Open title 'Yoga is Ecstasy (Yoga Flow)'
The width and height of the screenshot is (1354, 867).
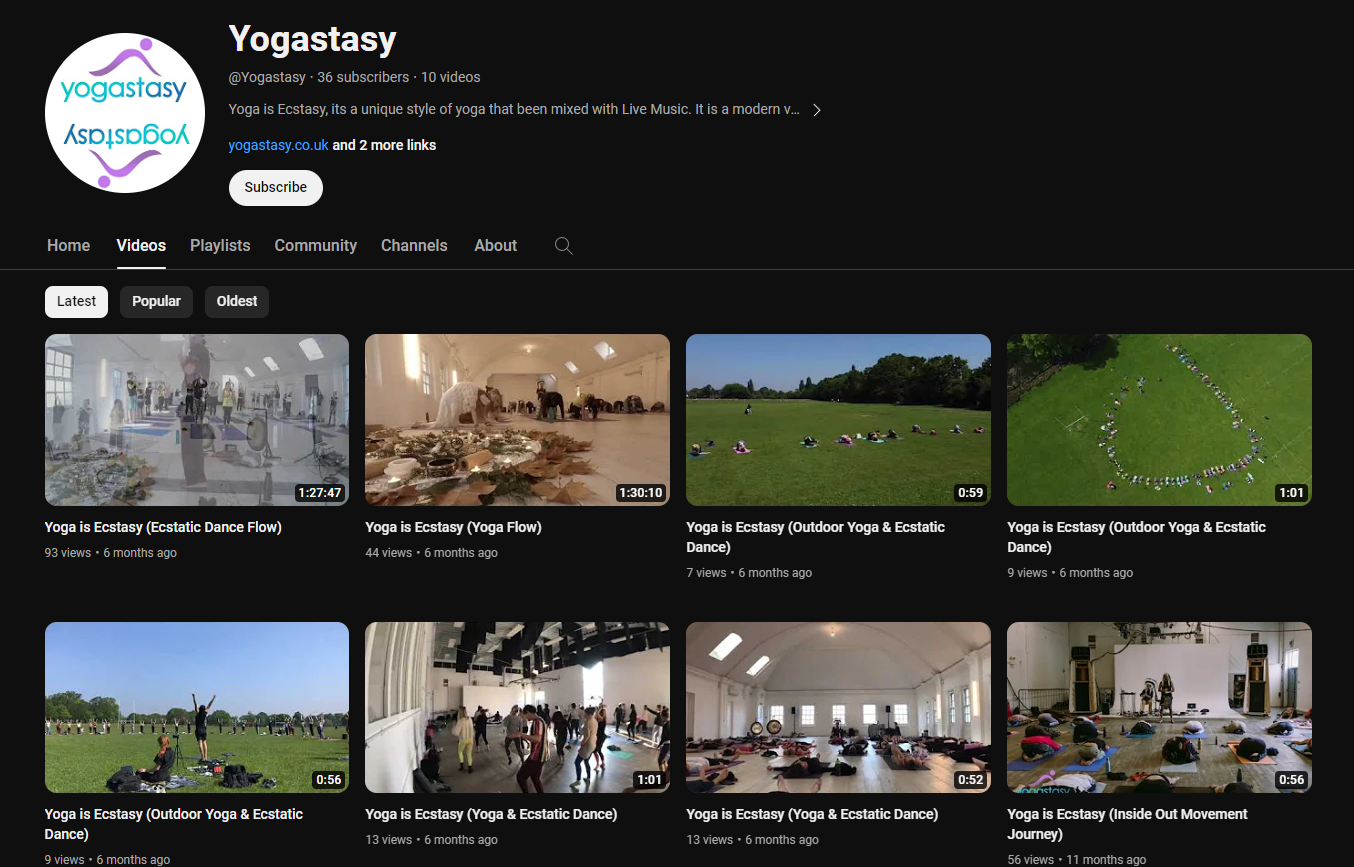[453, 528]
